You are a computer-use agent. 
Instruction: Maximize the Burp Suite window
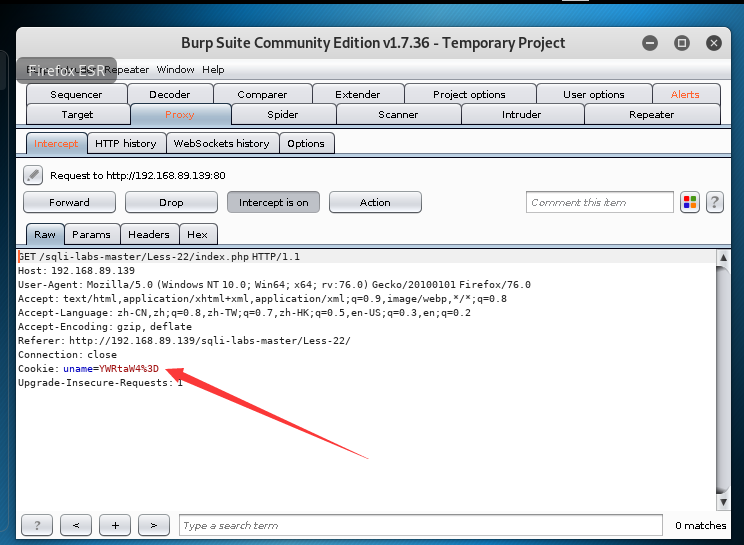(x=682, y=43)
